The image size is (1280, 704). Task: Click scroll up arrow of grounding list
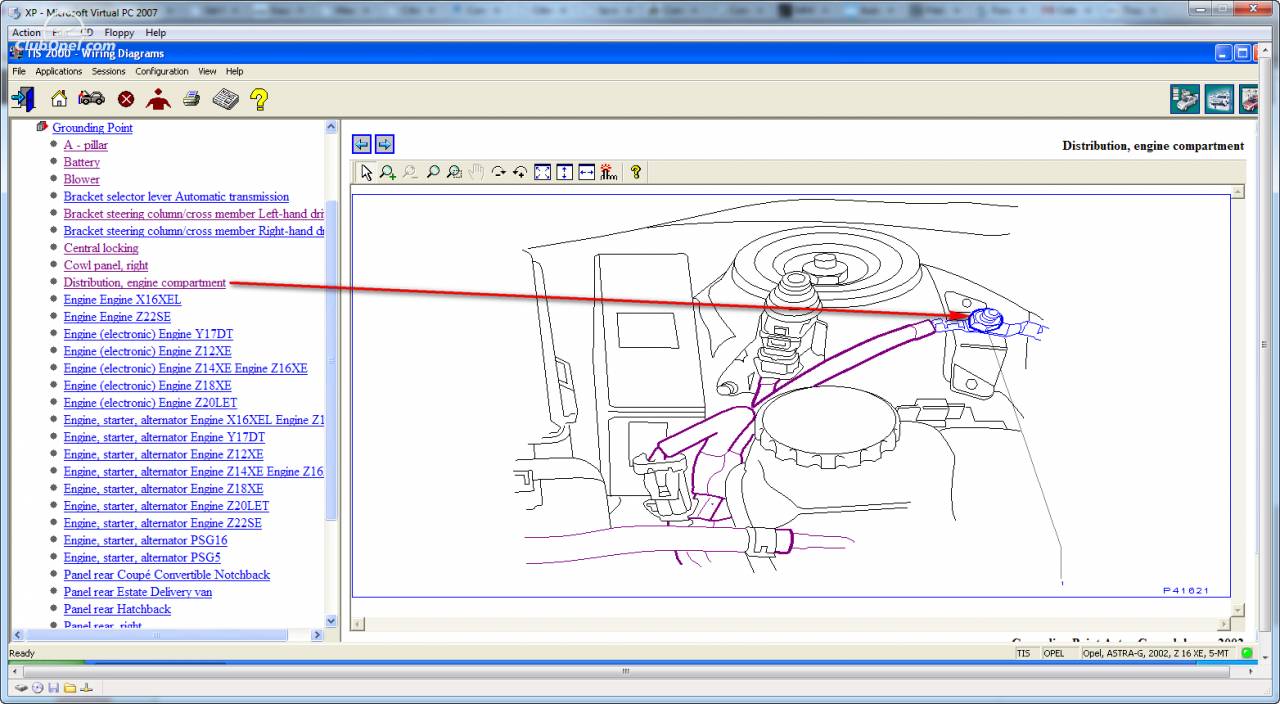tap(332, 127)
